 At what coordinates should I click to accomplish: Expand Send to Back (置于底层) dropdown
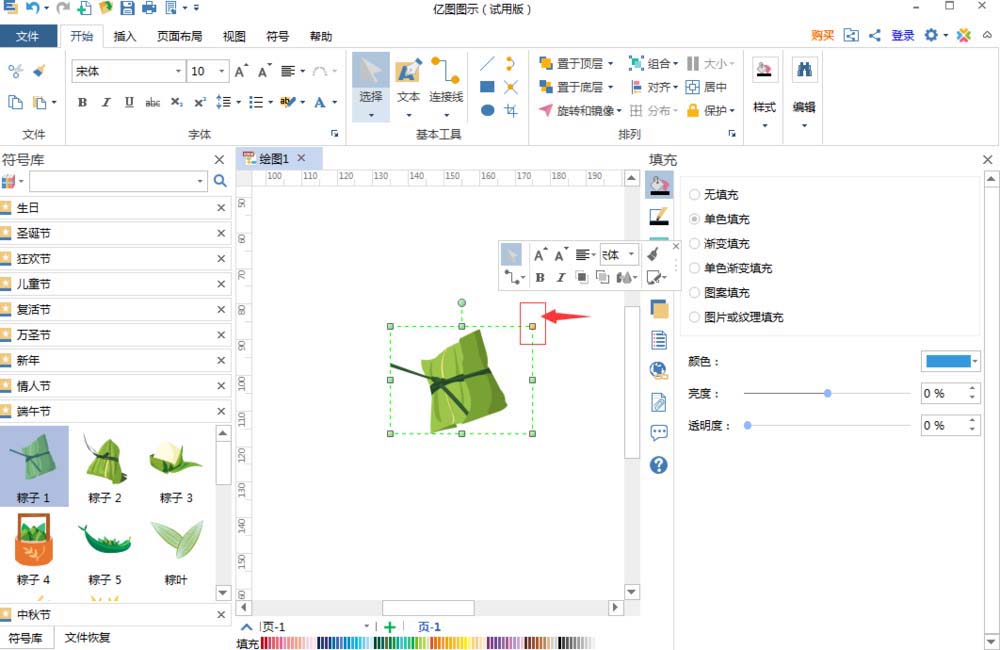click(610, 87)
